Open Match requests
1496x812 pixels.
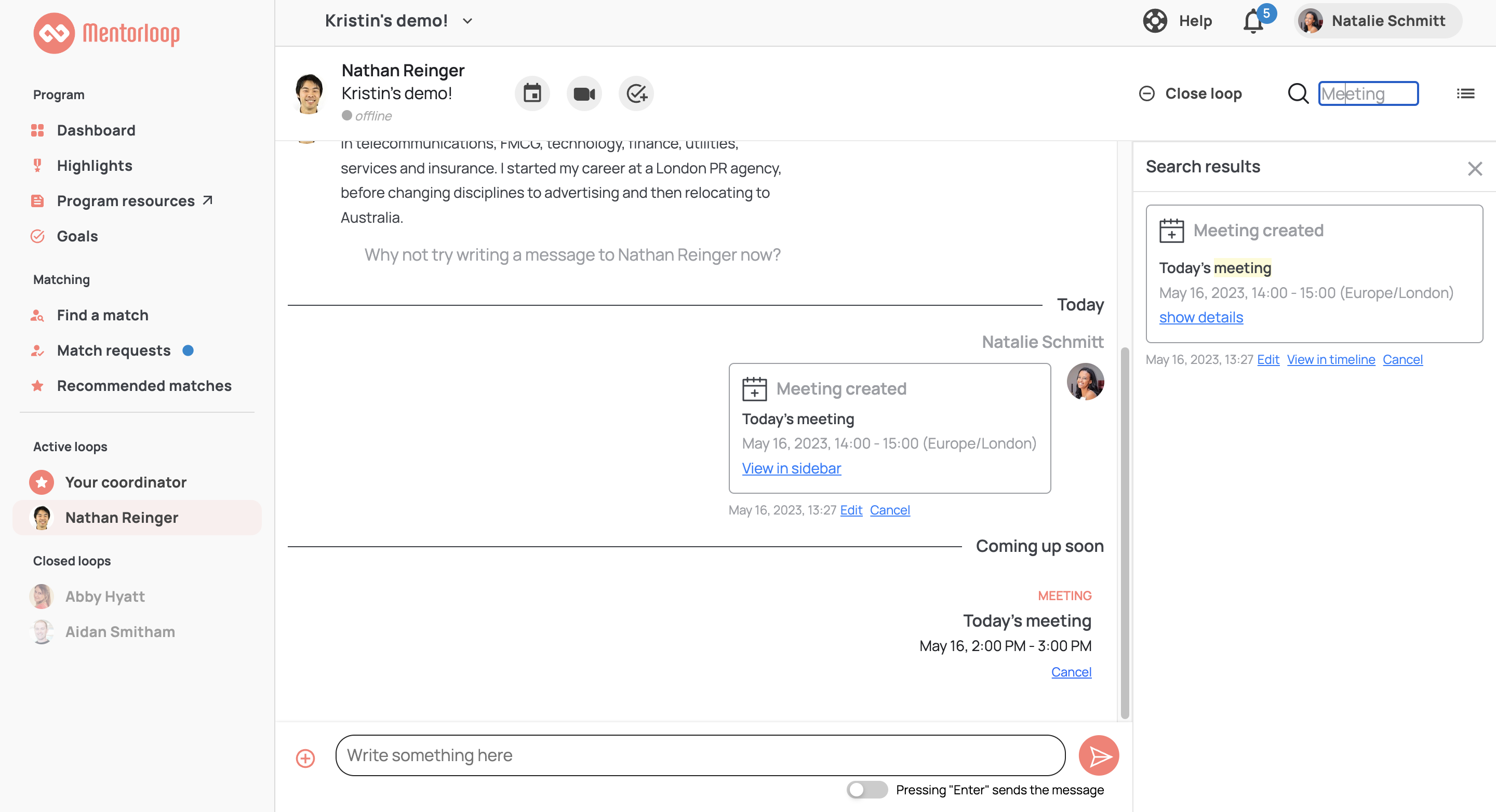[x=113, y=350]
